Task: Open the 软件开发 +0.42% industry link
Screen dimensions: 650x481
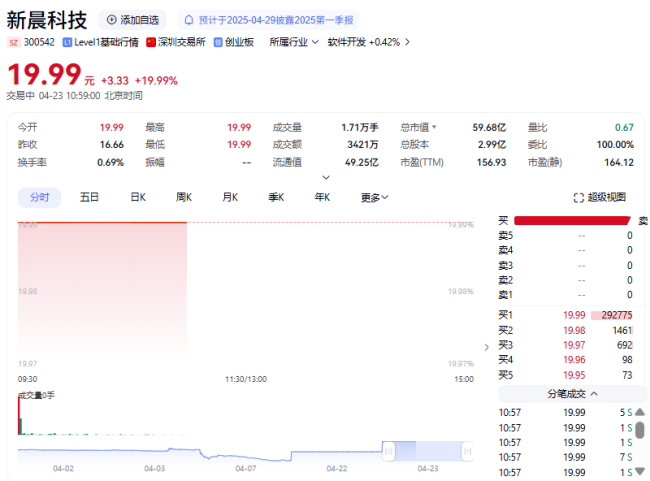Action: coord(363,42)
